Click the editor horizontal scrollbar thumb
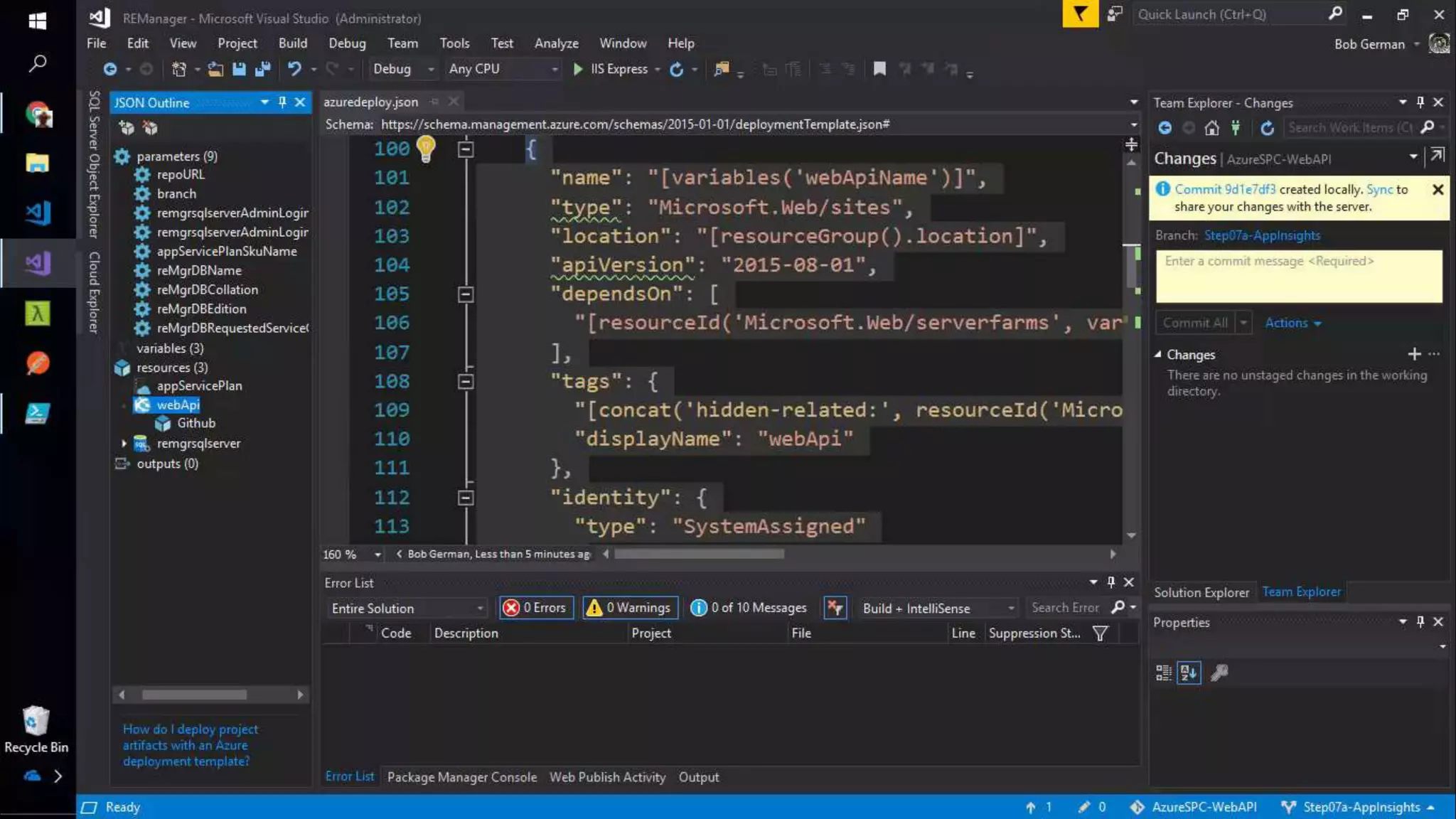Screen dimensions: 1456x819 (699, 554)
